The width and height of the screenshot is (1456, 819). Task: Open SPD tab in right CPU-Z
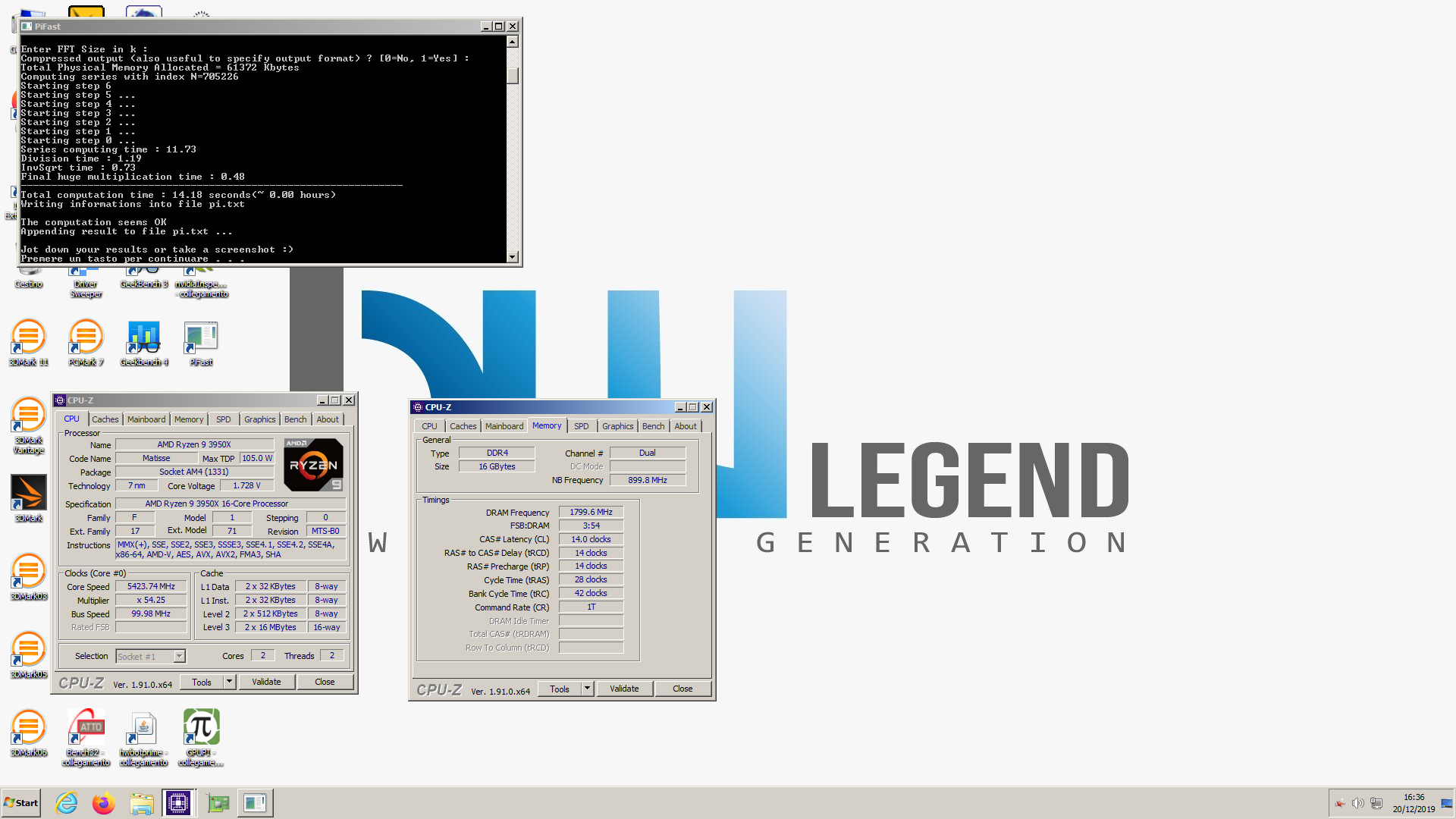[581, 426]
